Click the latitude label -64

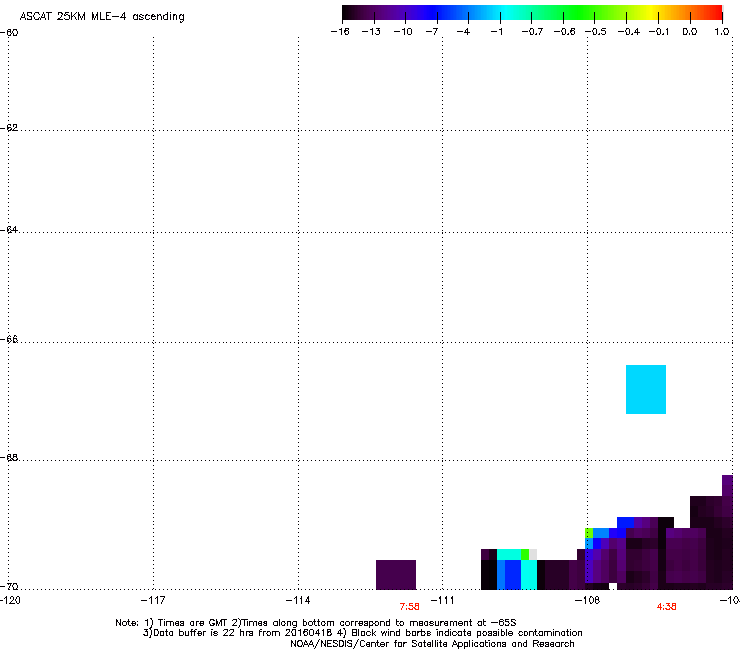click(x=9, y=230)
